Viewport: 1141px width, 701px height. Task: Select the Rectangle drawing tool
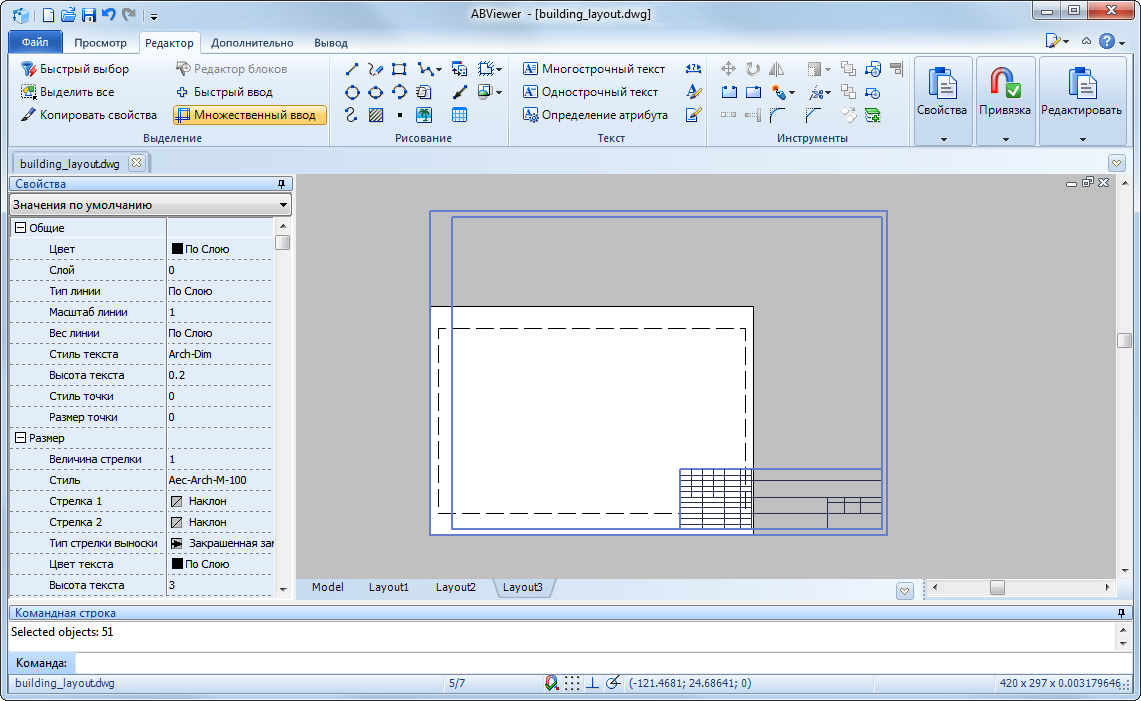click(x=399, y=69)
